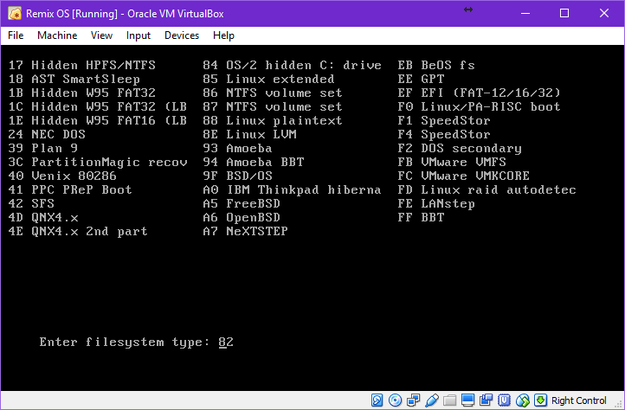Viewport: 625px width, 410px height.
Task: Click the VirtualBox app icon in title bar
Action: [x=15, y=14]
